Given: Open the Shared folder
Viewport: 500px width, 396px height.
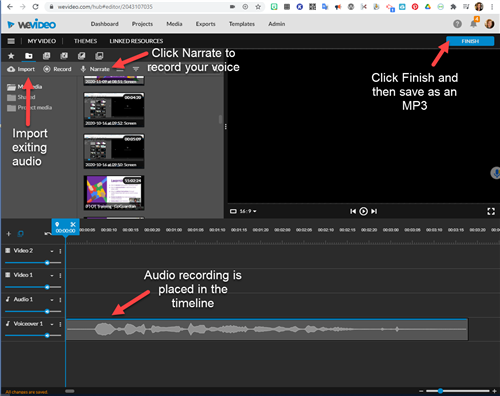Looking at the screenshot, I should pyautogui.click(x=21, y=97).
